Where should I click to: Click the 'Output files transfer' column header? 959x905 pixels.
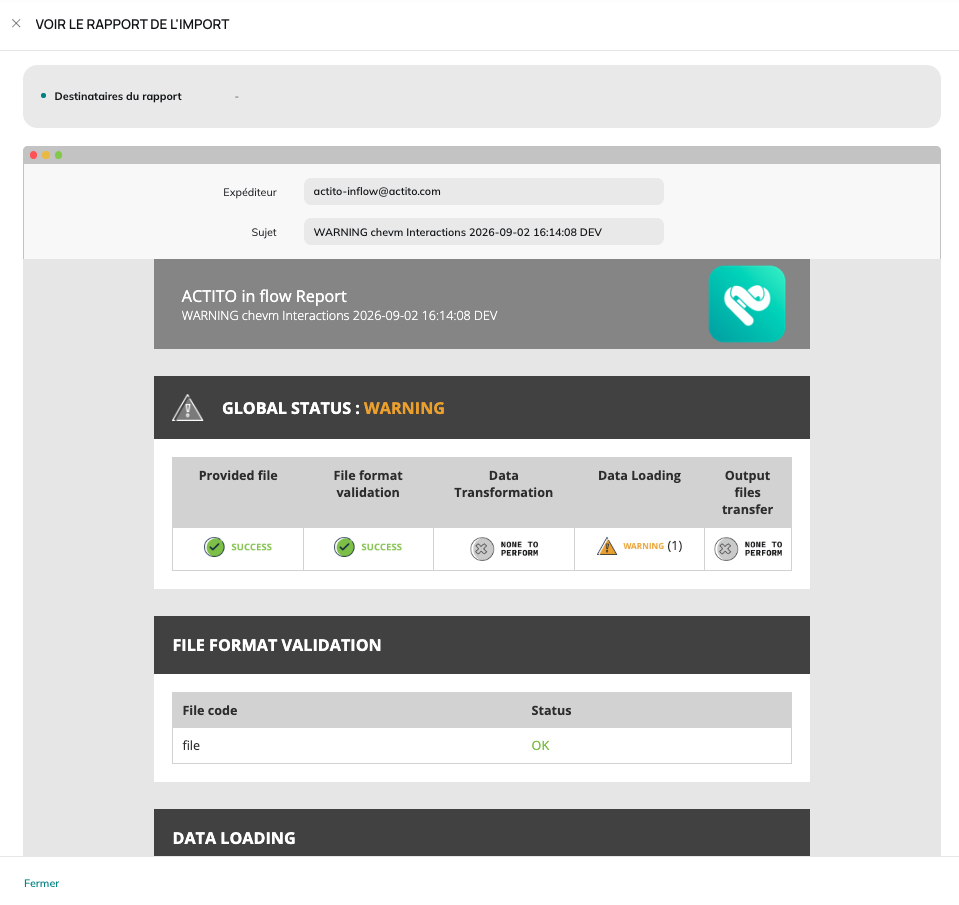click(x=747, y=492)
